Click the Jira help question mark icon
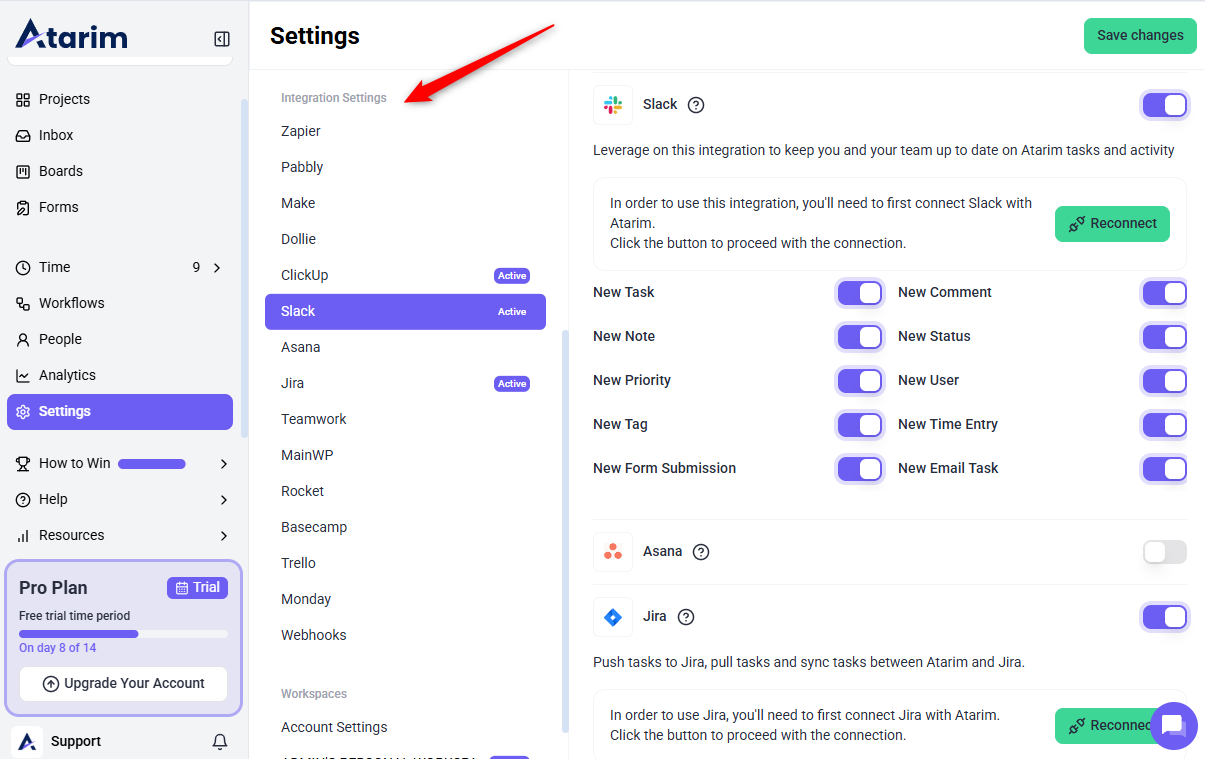1205x759 pixels. tap(685, 617)
